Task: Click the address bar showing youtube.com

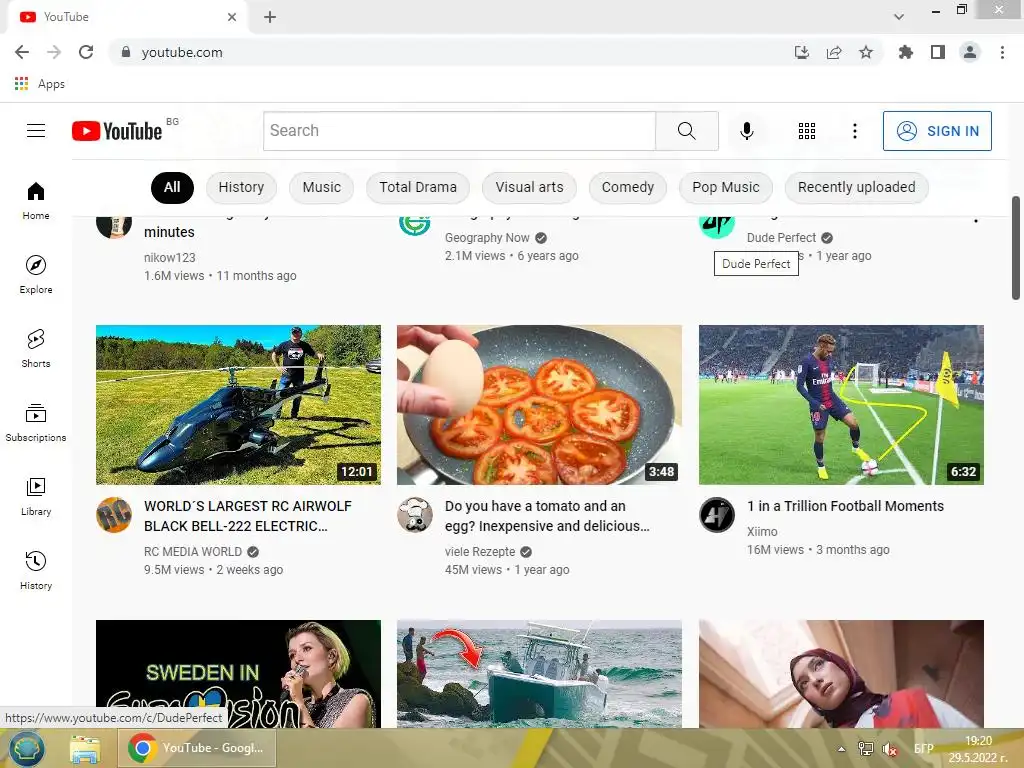Action: tap(451, 52)
